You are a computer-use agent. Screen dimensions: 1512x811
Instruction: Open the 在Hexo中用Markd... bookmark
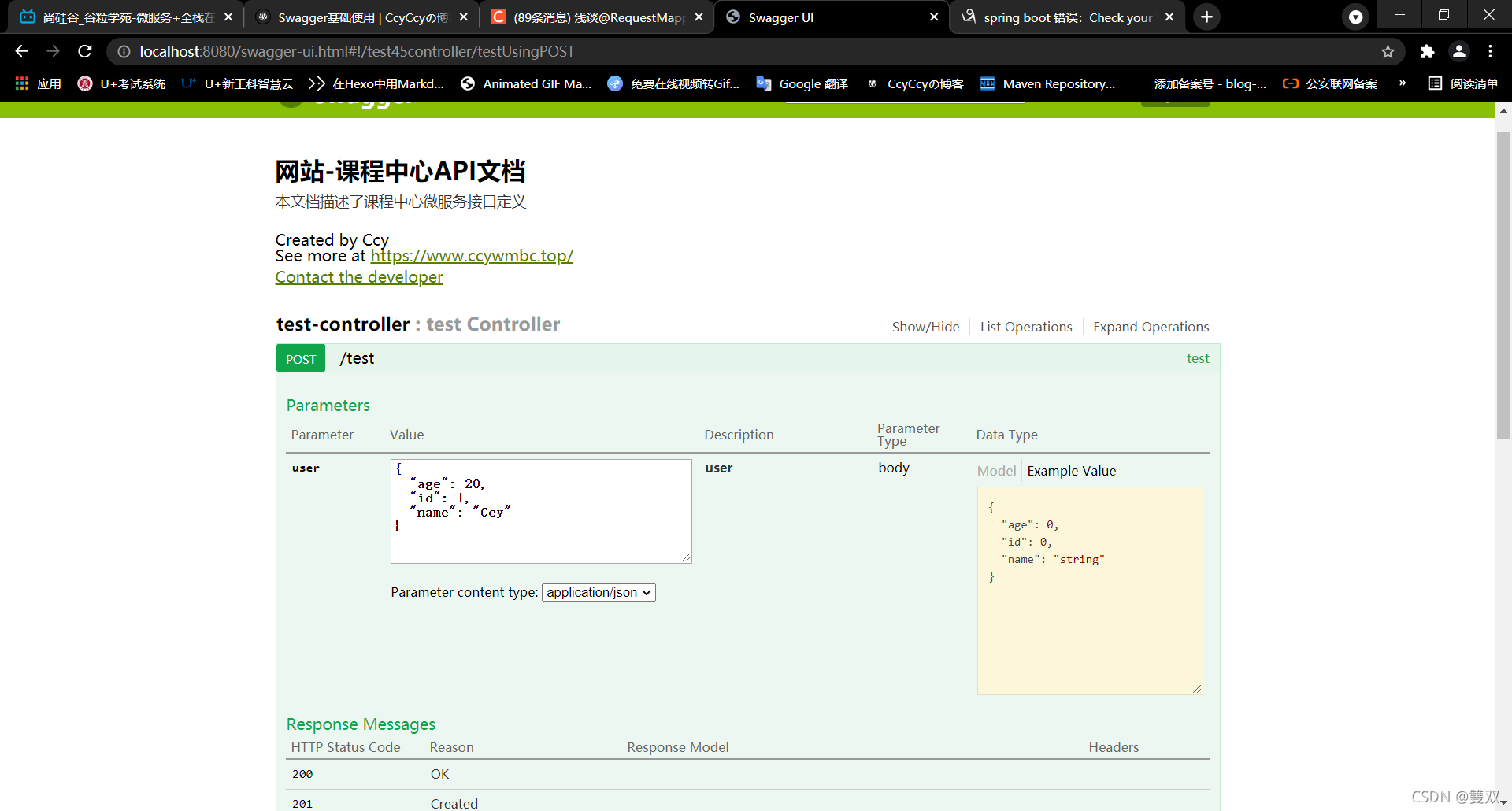click(376, 83)
